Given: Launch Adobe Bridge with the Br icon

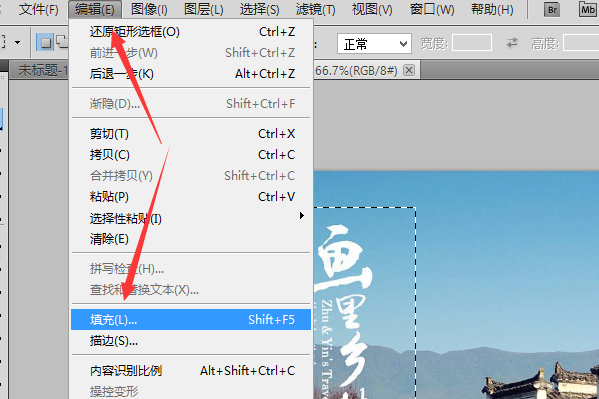Looking at the screenshot, I should [552, 10].
